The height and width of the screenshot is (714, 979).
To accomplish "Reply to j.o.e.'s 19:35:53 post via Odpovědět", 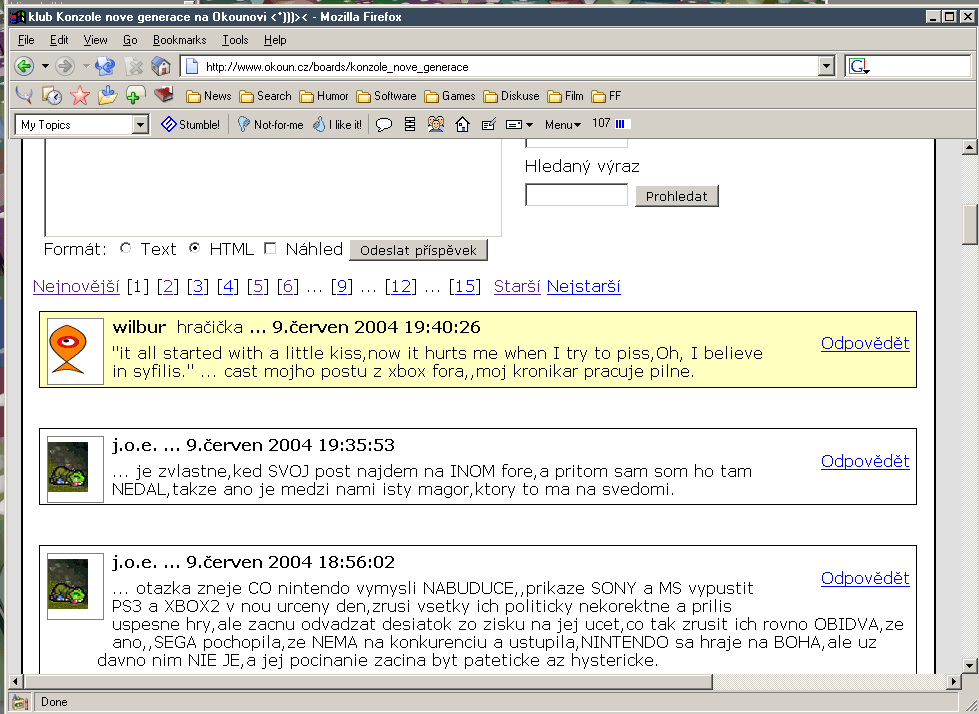I will coord(865,461).
